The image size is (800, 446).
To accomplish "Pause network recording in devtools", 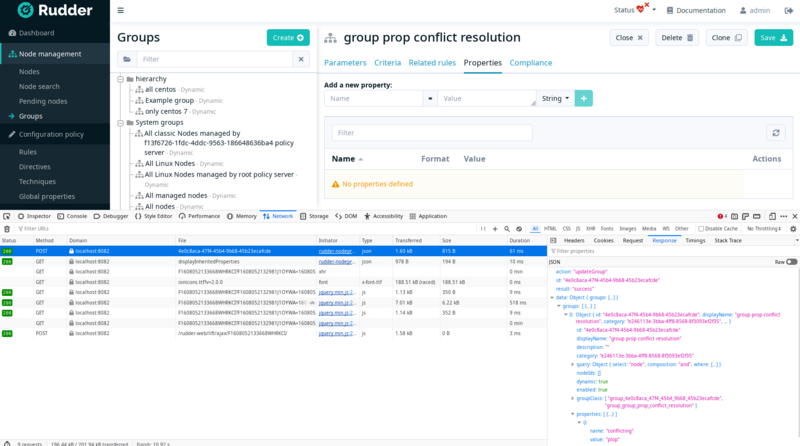I will (483, 229).
